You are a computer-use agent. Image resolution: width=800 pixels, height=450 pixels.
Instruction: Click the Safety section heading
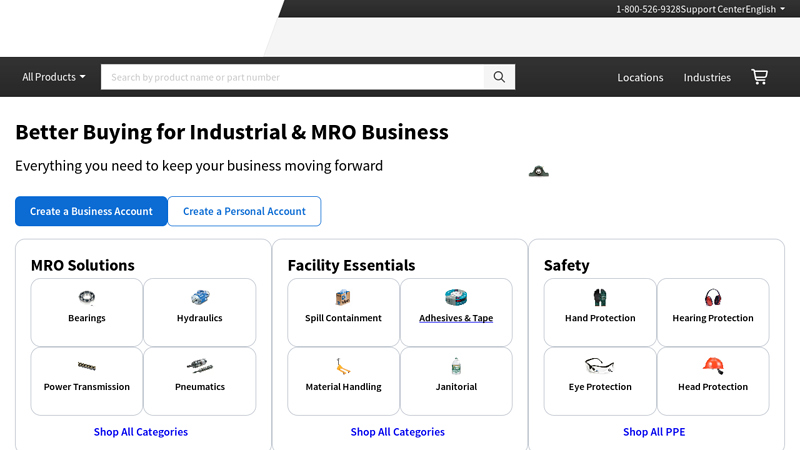(566, 265)
